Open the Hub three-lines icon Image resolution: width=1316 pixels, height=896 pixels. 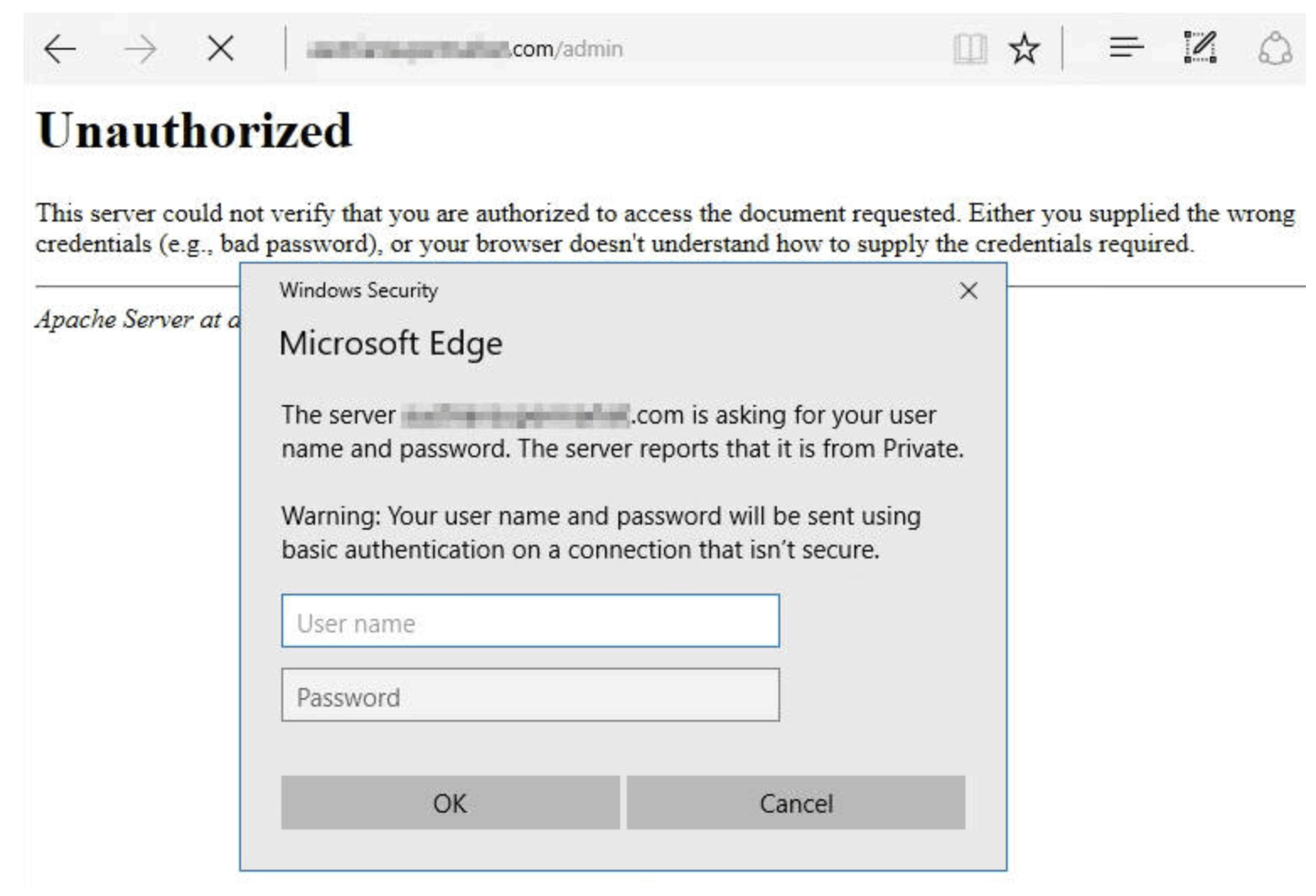click(1126, 47)
